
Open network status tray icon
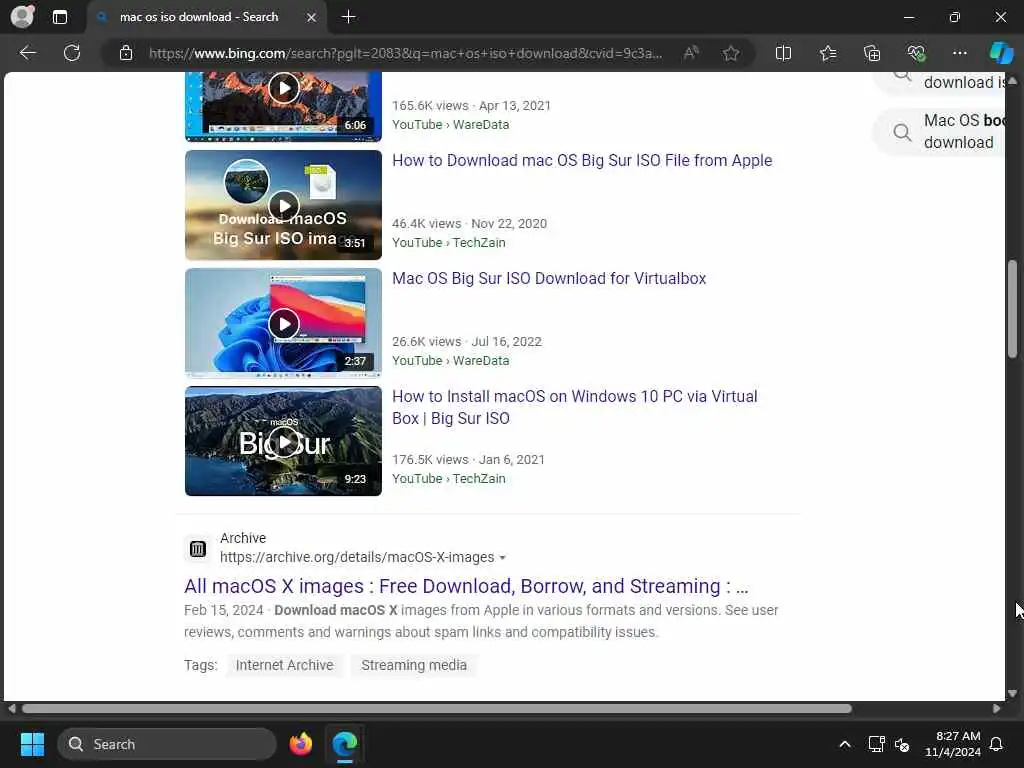(x=876, y=744)
